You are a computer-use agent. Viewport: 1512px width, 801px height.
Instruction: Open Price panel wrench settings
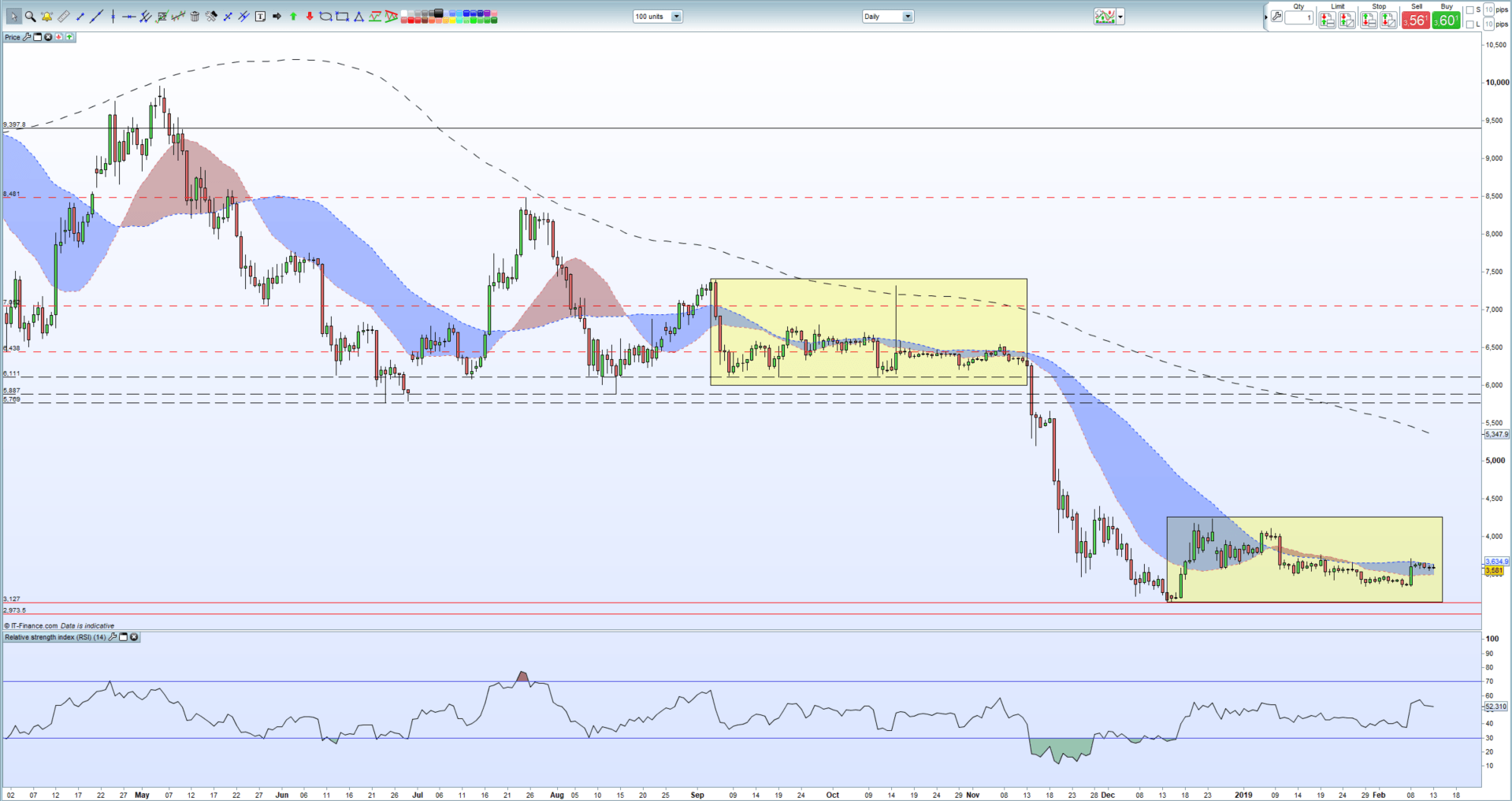(x=27, y=37)
